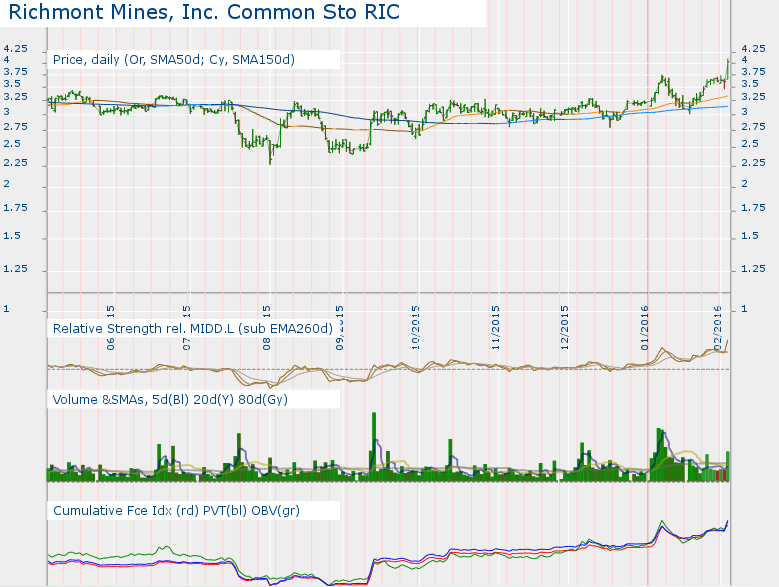Screen dimensions: 779x587
Task: Click the 01/2016 date axis label
Action: click(645, 328)
